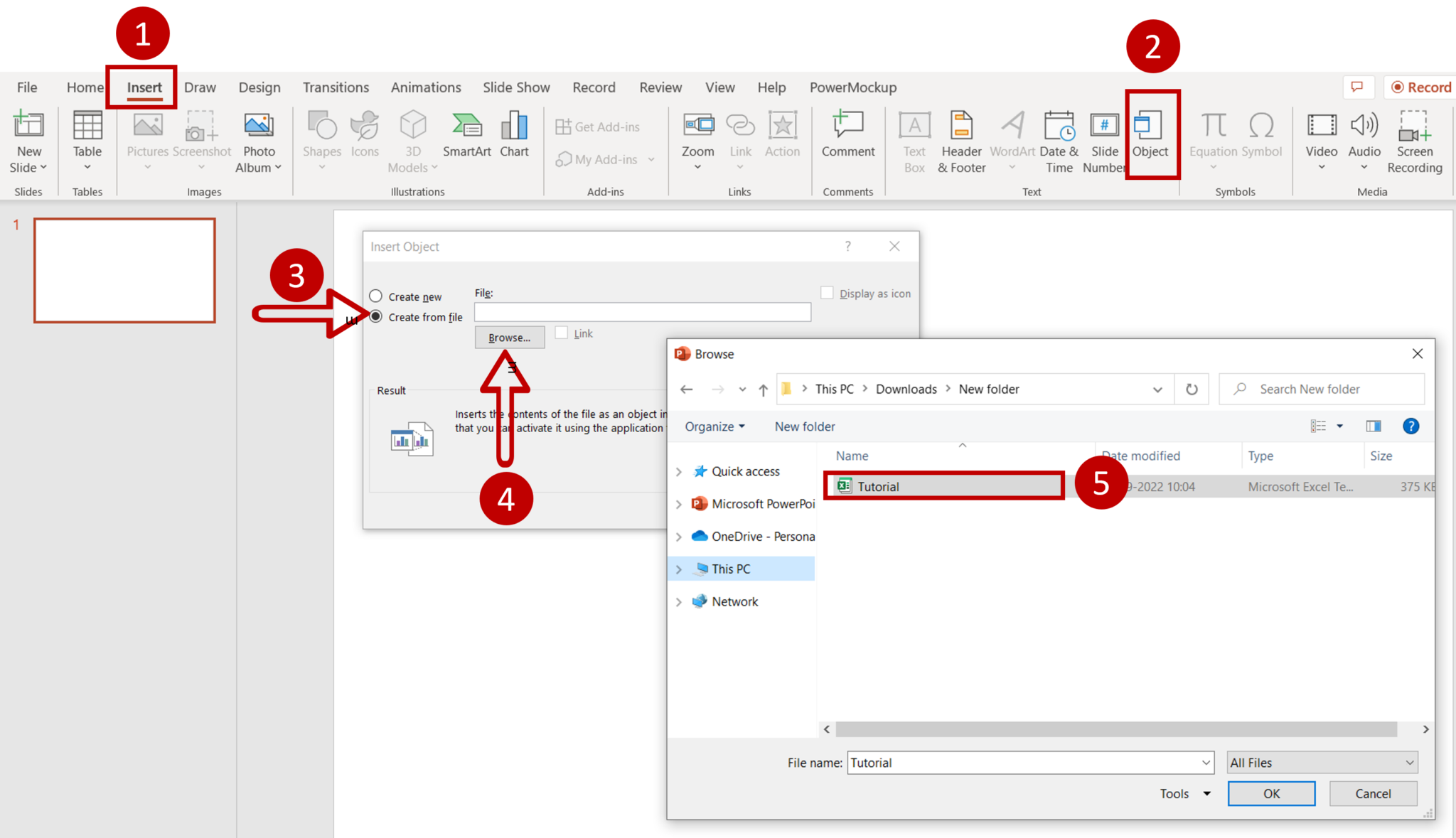The width and height of the screenshot is (1456, 838).
Task: Select Create from file radio button
Action: [377, 316]
